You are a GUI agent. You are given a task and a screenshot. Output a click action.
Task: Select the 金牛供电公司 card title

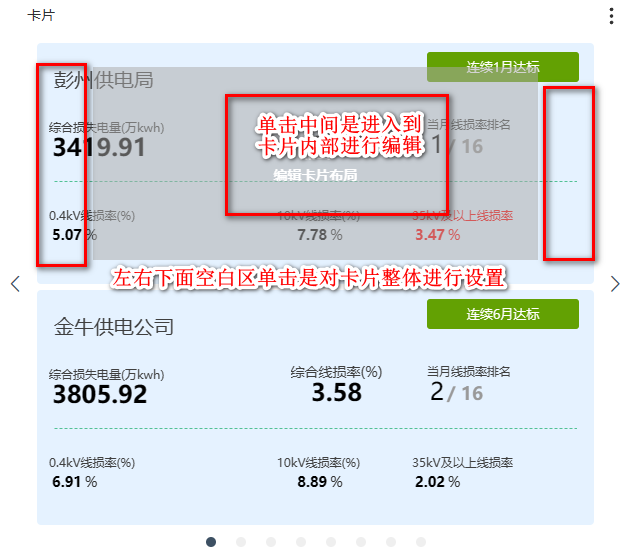(114, 326)
